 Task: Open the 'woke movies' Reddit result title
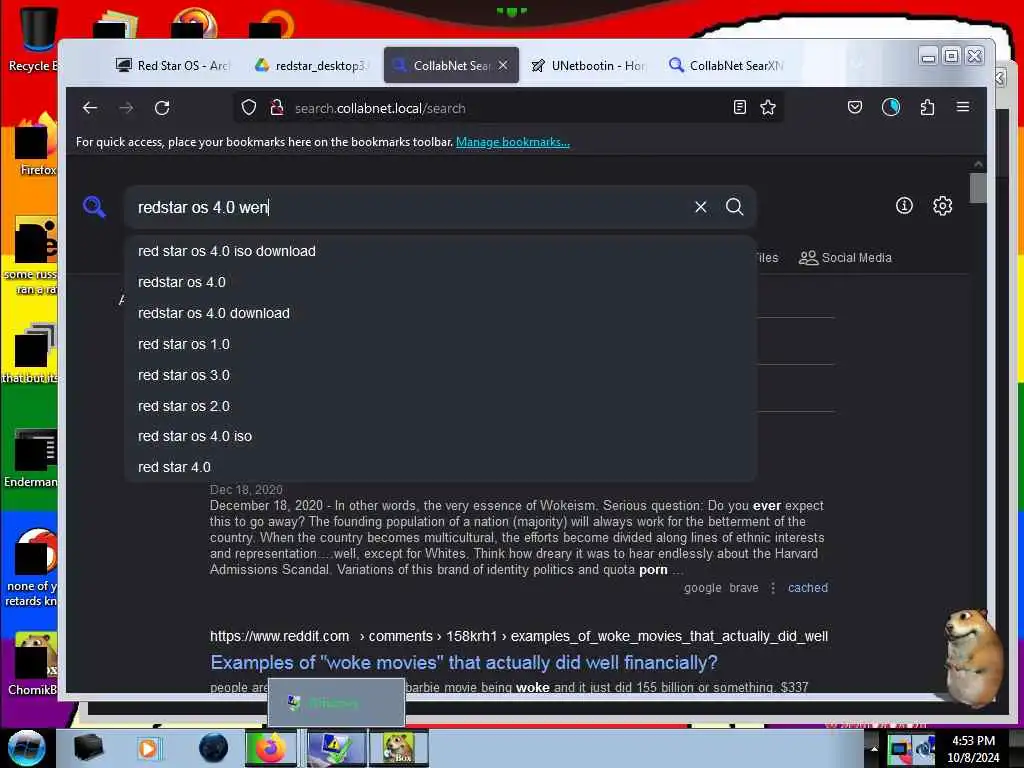click(x=464, y=663)
